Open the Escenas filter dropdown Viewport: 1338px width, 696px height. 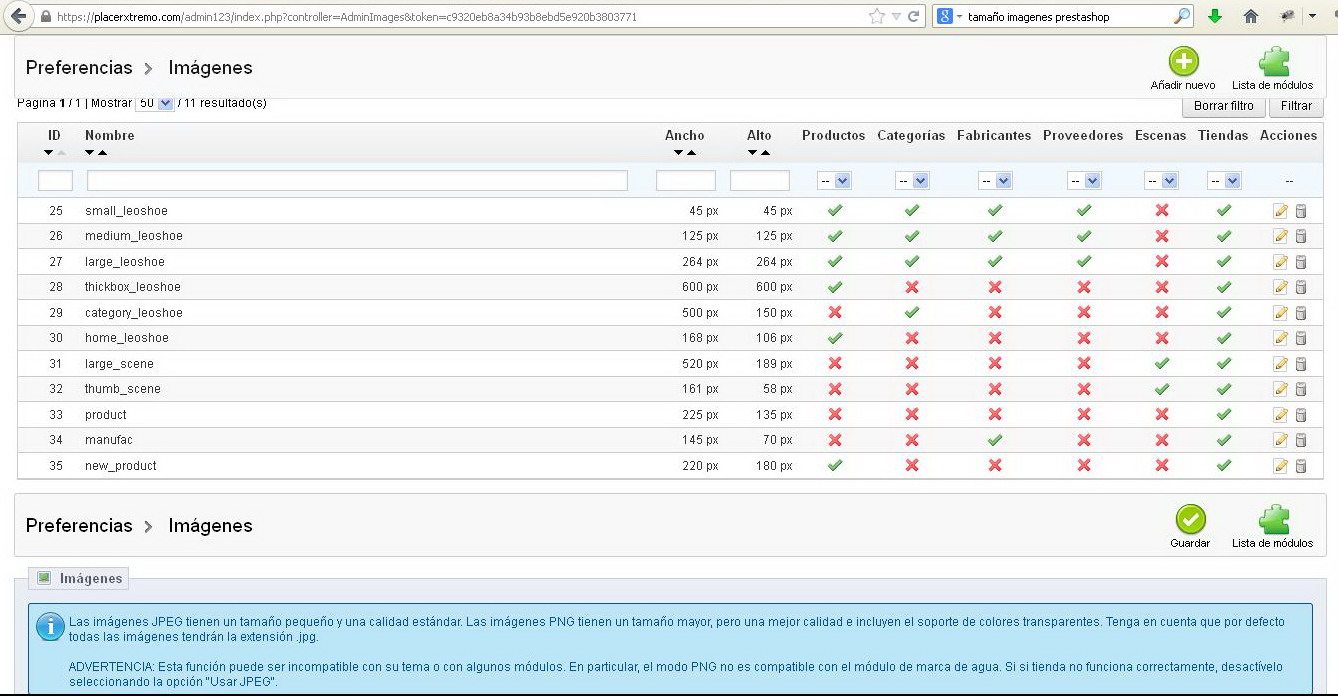pos(1161,181)
